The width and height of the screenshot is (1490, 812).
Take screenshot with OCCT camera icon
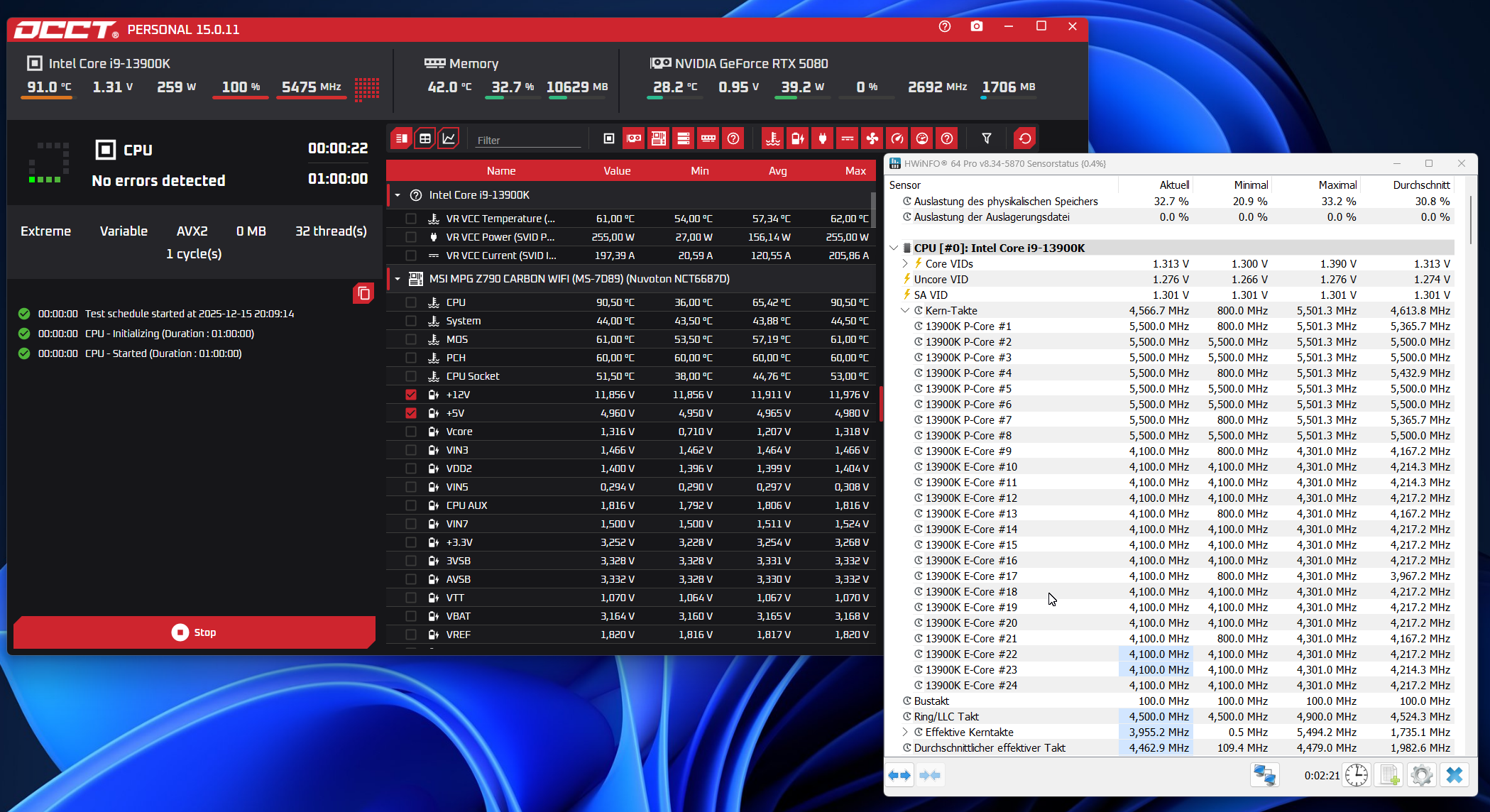[x=977, y=26]
